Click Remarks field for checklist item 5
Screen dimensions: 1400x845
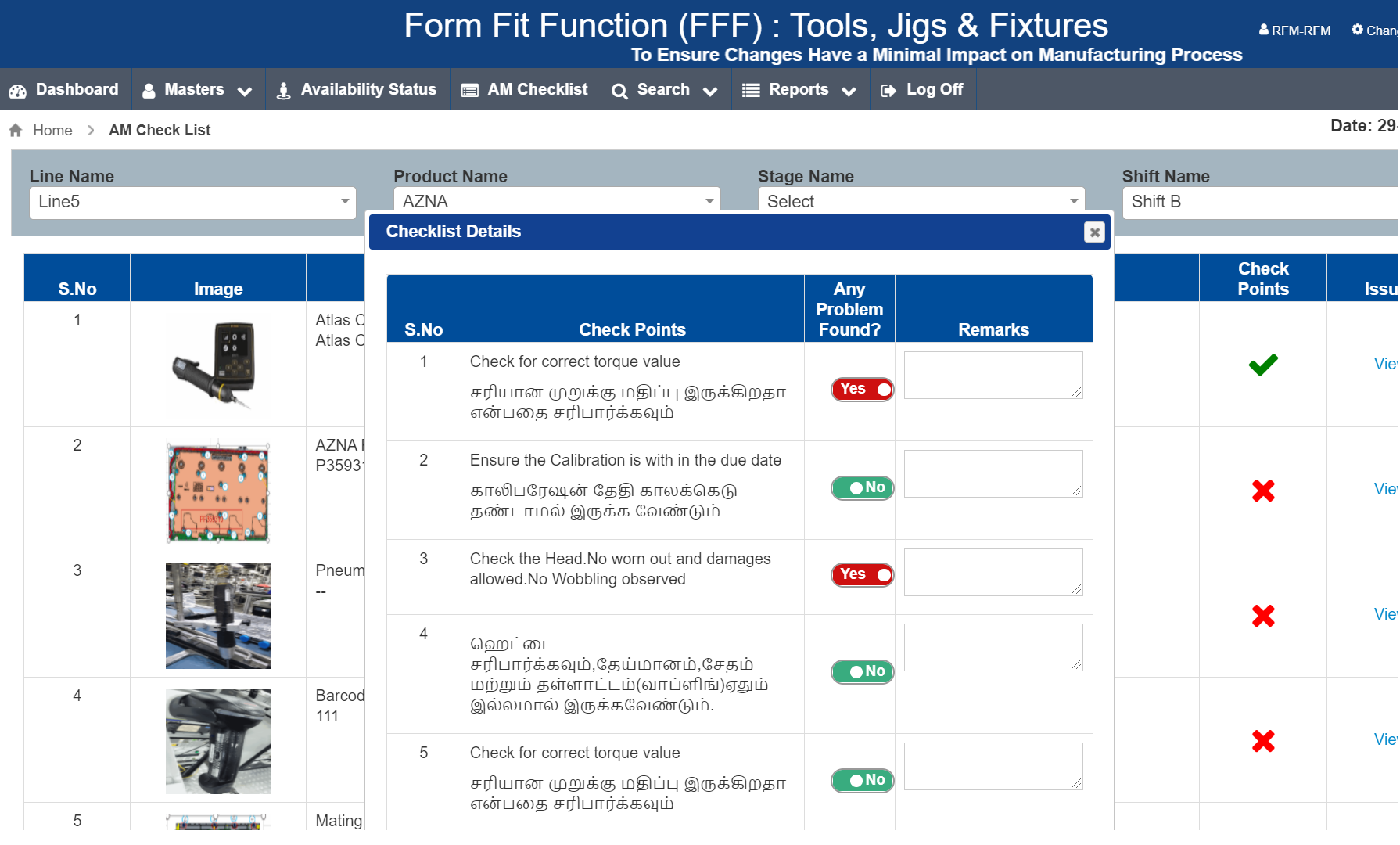pos(993,766)
